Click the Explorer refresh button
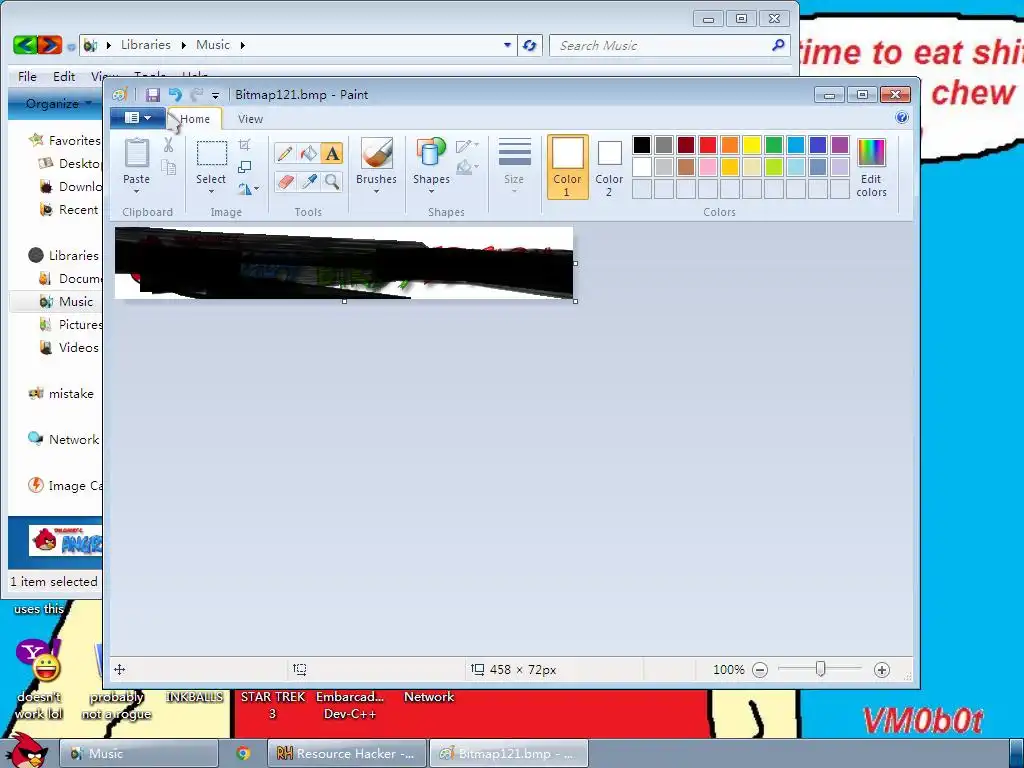The image size is (1024, 768). (530, 45)
